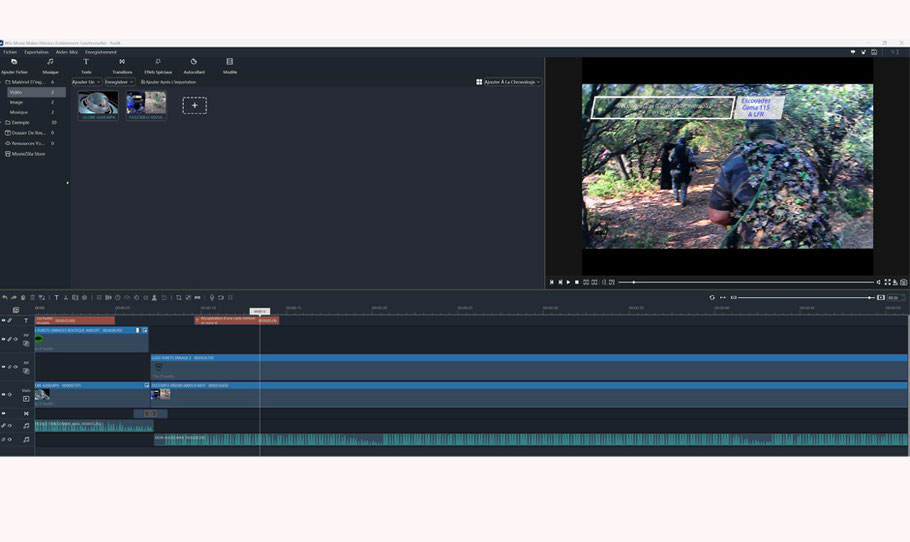Open the Ajouter Fichier import tool
910x542 pixels.
click(14, 66)
